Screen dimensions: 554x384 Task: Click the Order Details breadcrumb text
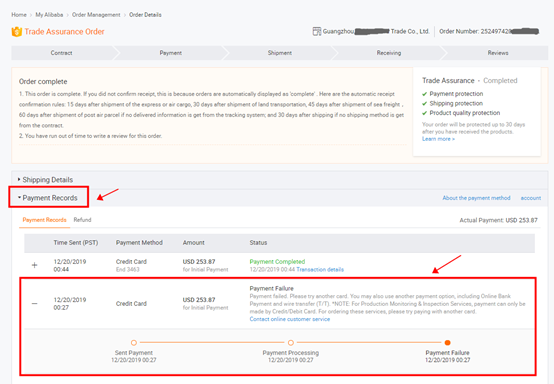pyautogui.click(x=145, y=14)
